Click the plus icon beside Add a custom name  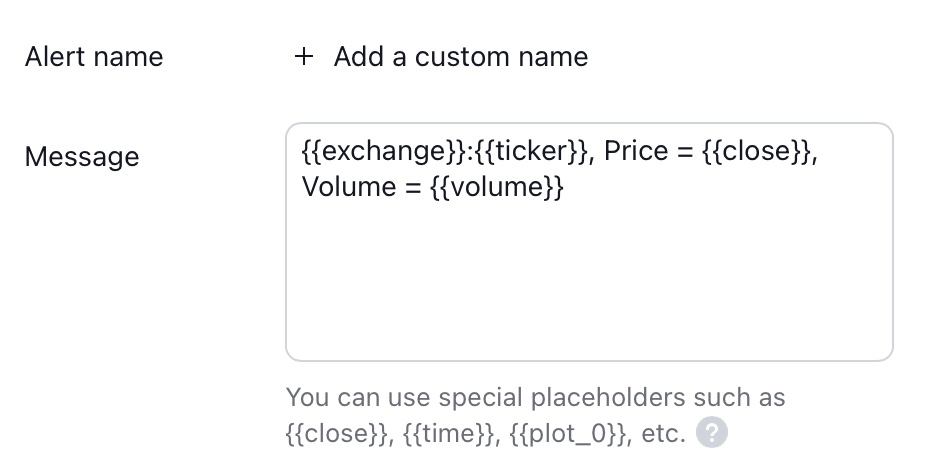tap(304, 57)
